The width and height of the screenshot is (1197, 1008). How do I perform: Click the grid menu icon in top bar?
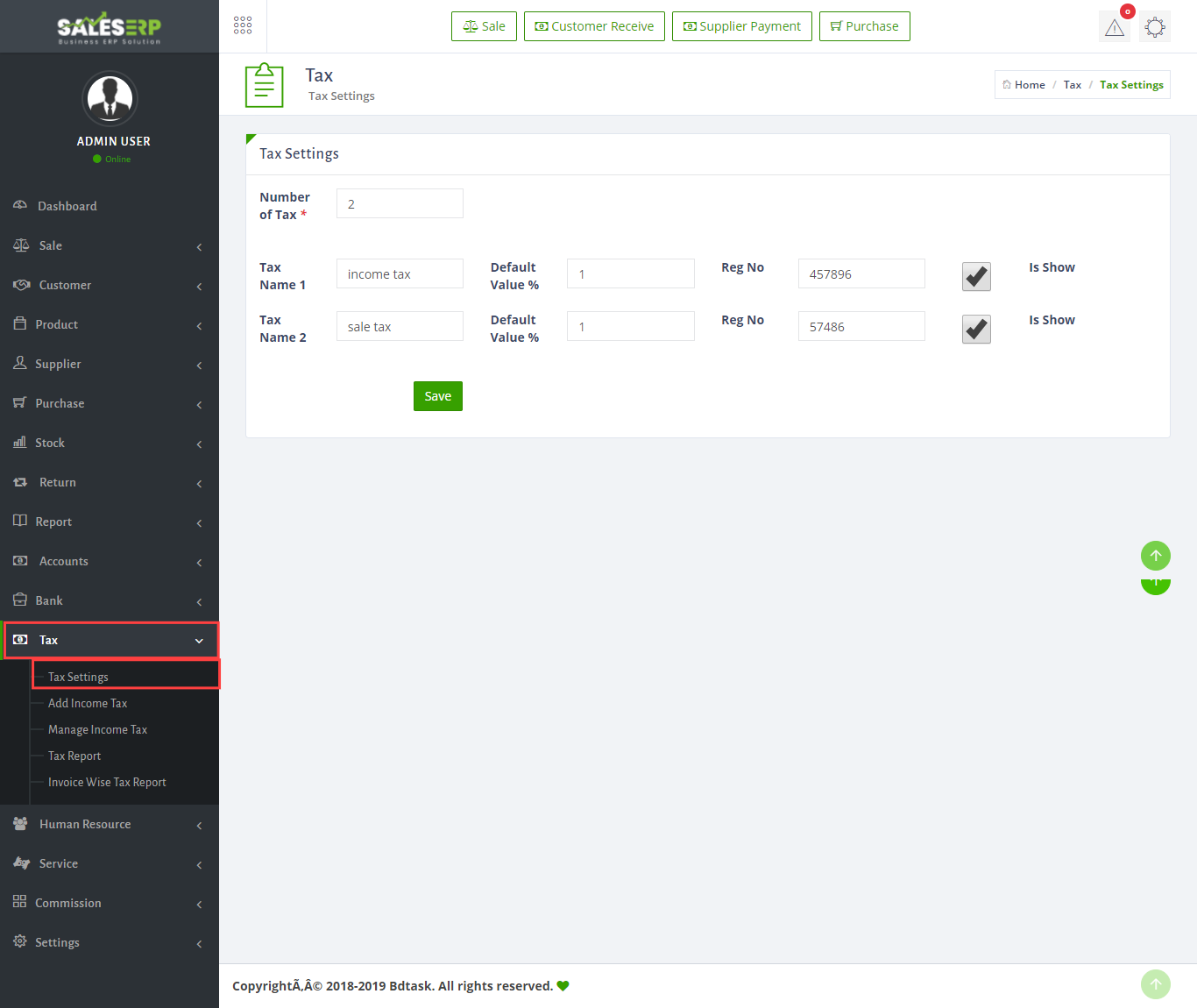[243, 25]
